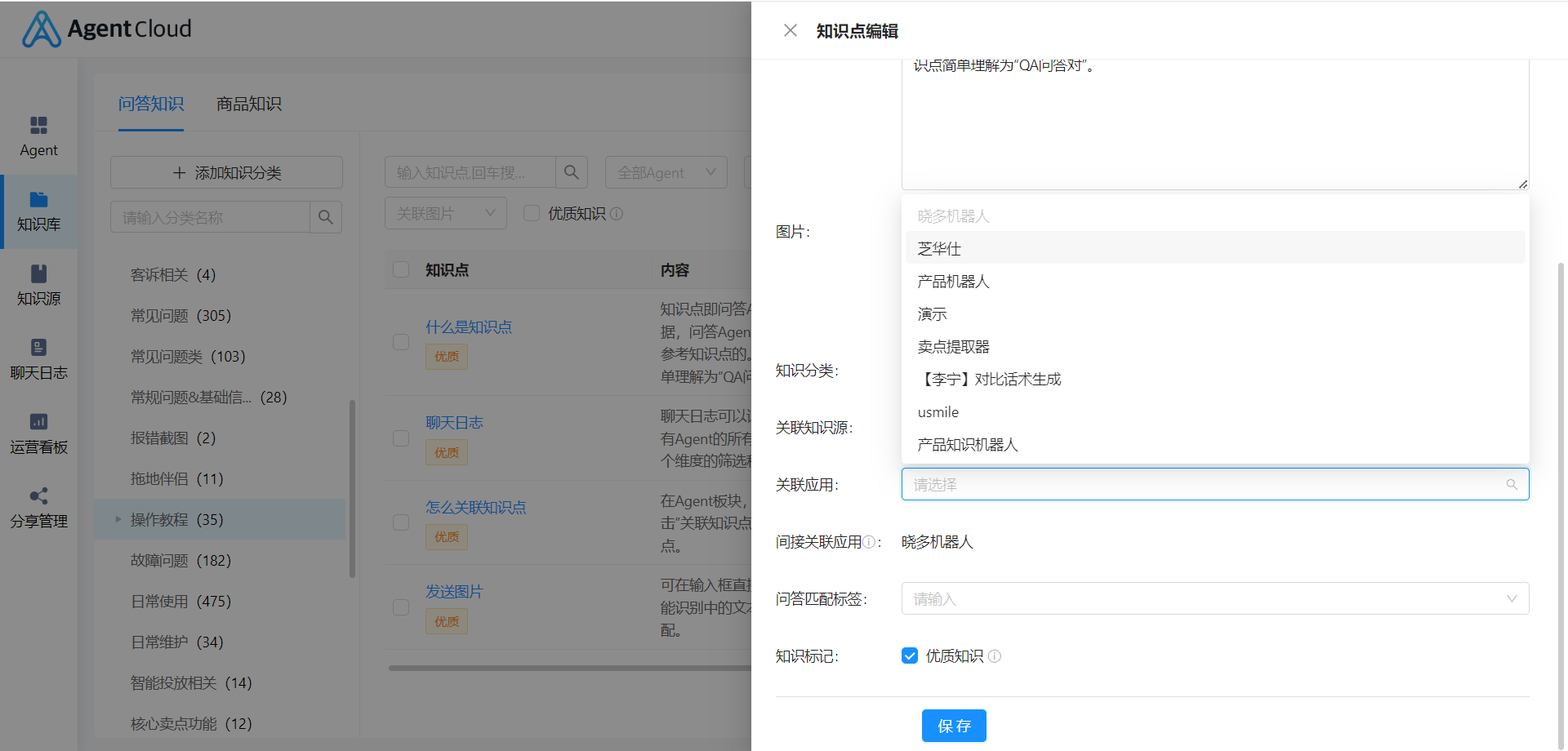Image resolution: width=1568 pixels, height=751 pixels.
Task: Toggle the select-all checkbox in table header
Action: tap(401, 269)
